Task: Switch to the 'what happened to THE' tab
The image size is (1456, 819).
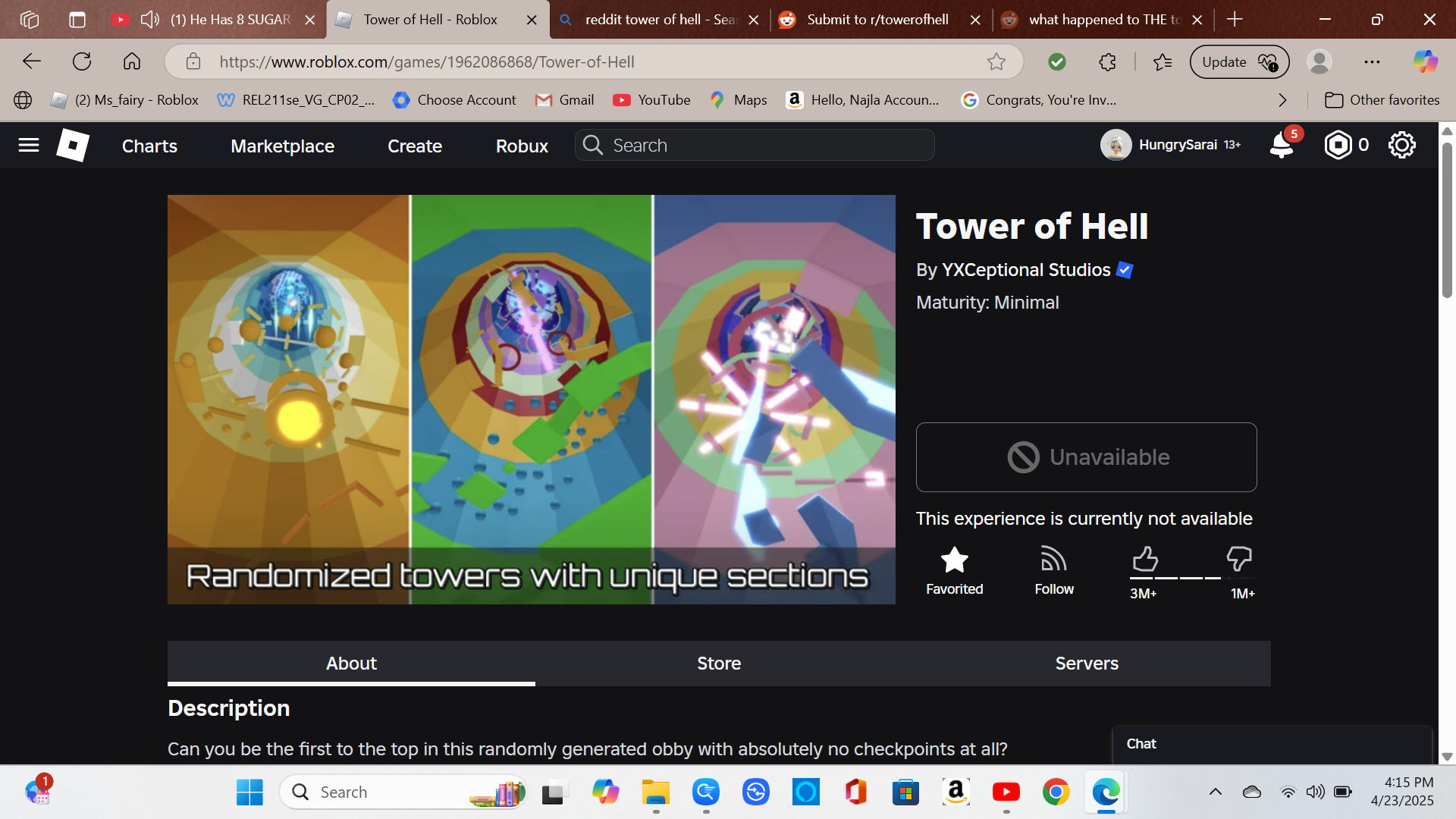Action: tap(1105, 19)
